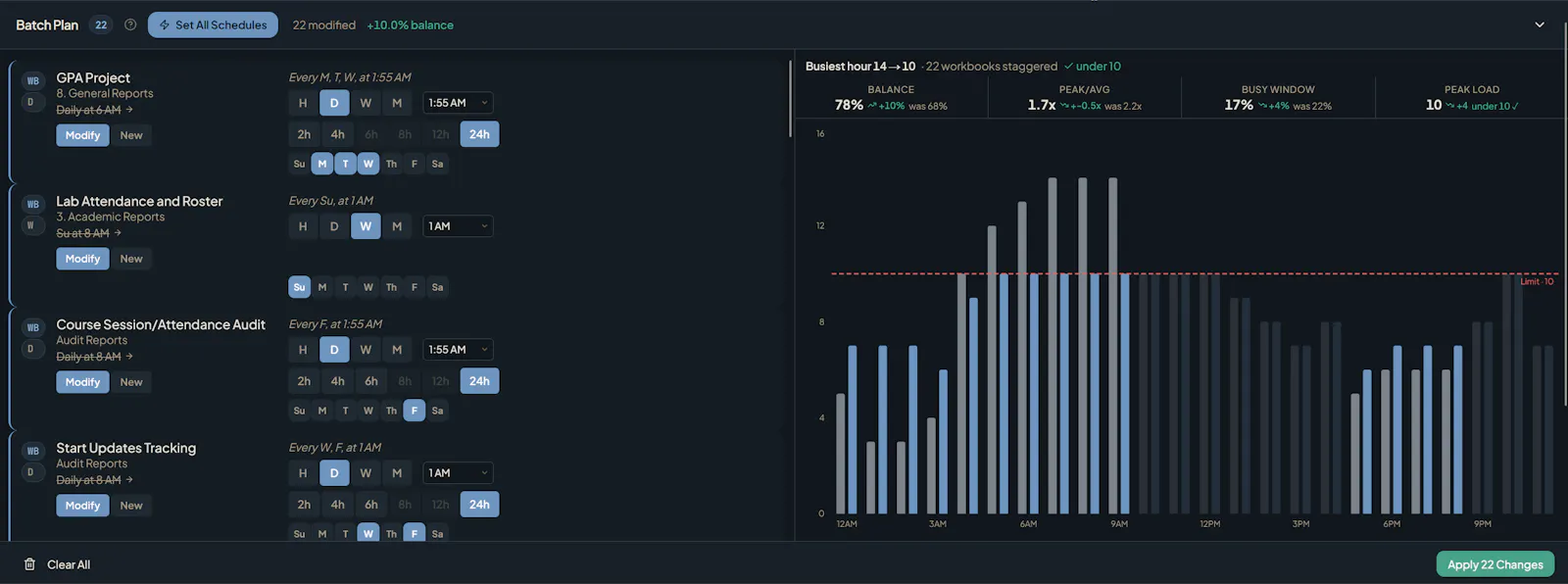
Task: Select New for Course Session/Attendance Audit
Action: pyautogui.click(x=131, y=382)
